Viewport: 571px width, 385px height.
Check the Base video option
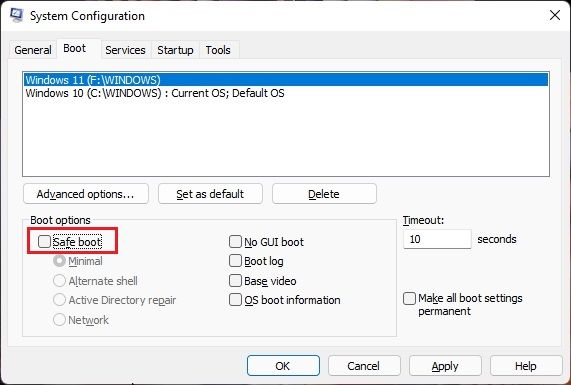235,281
